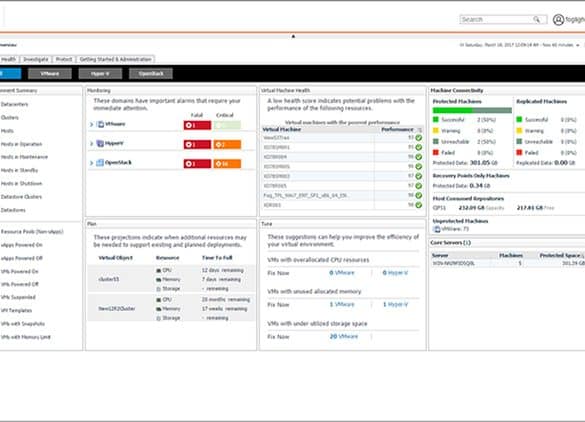Select VMs with Memory Limit entry
585x422 pixels.
point(26,337)
